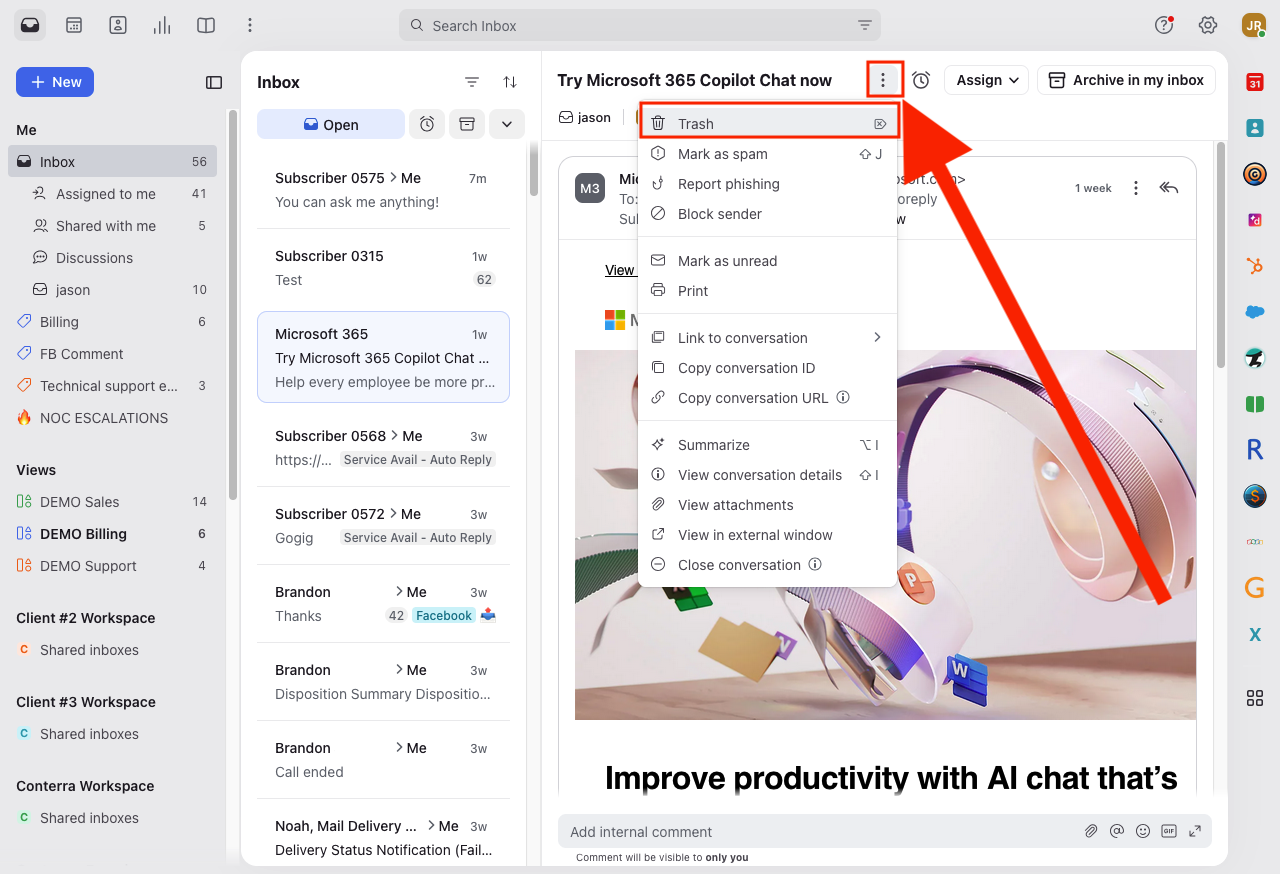This screenshot has width=1280, height=874.
Task: Open the contacts icon in top bar
Action: point(118,25)
